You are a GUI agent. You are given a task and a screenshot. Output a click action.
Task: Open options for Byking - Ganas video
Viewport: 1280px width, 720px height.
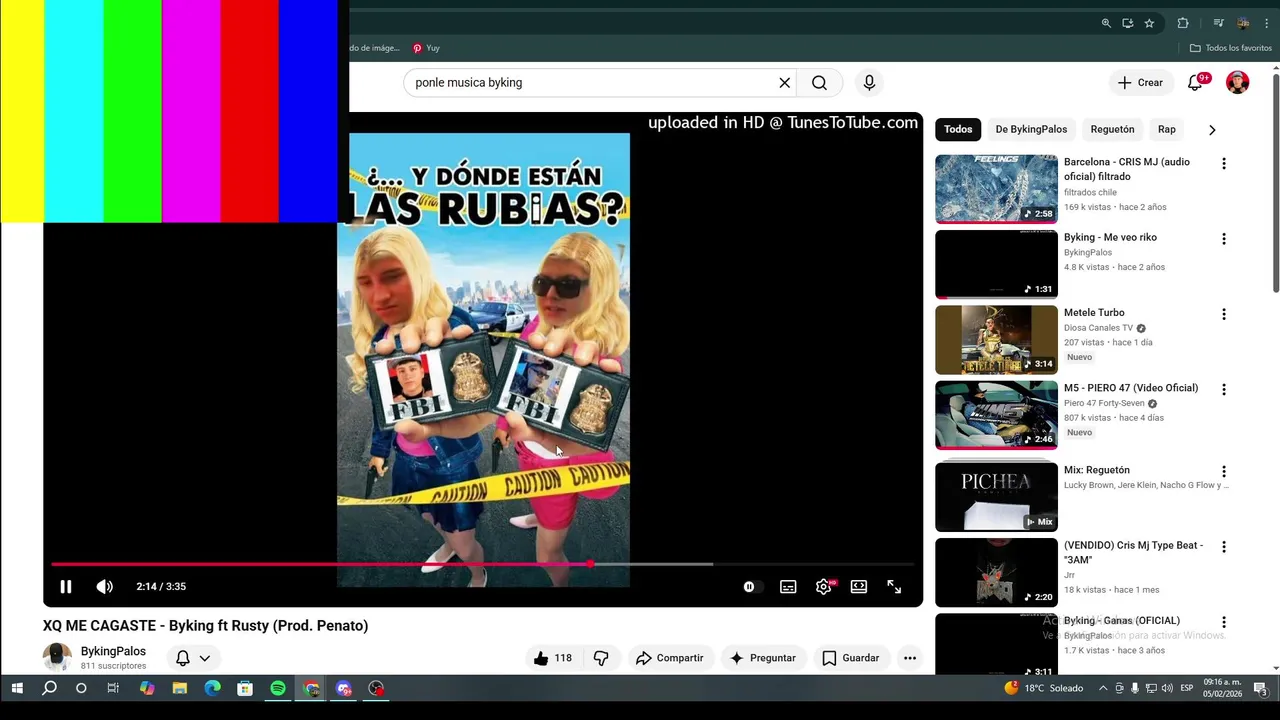pos(1223,622)
